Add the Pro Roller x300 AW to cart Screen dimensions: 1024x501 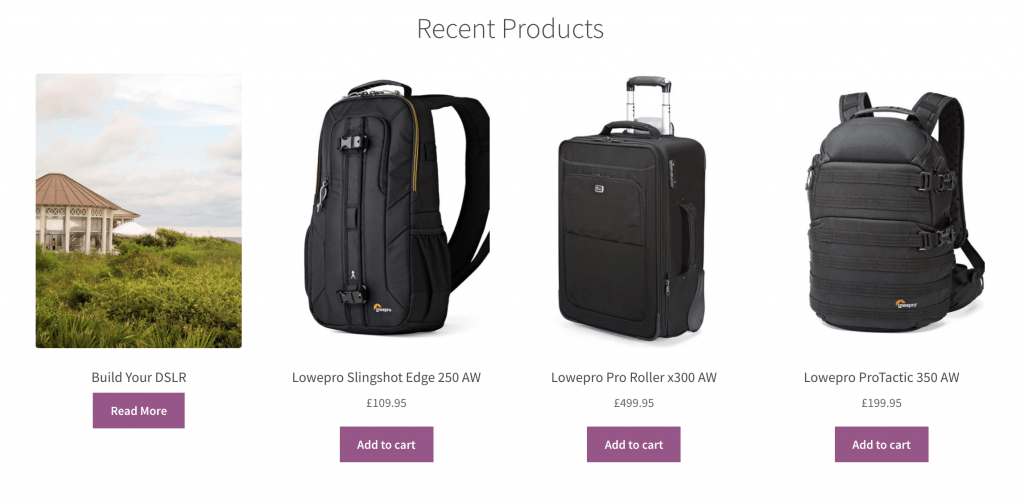633,444
